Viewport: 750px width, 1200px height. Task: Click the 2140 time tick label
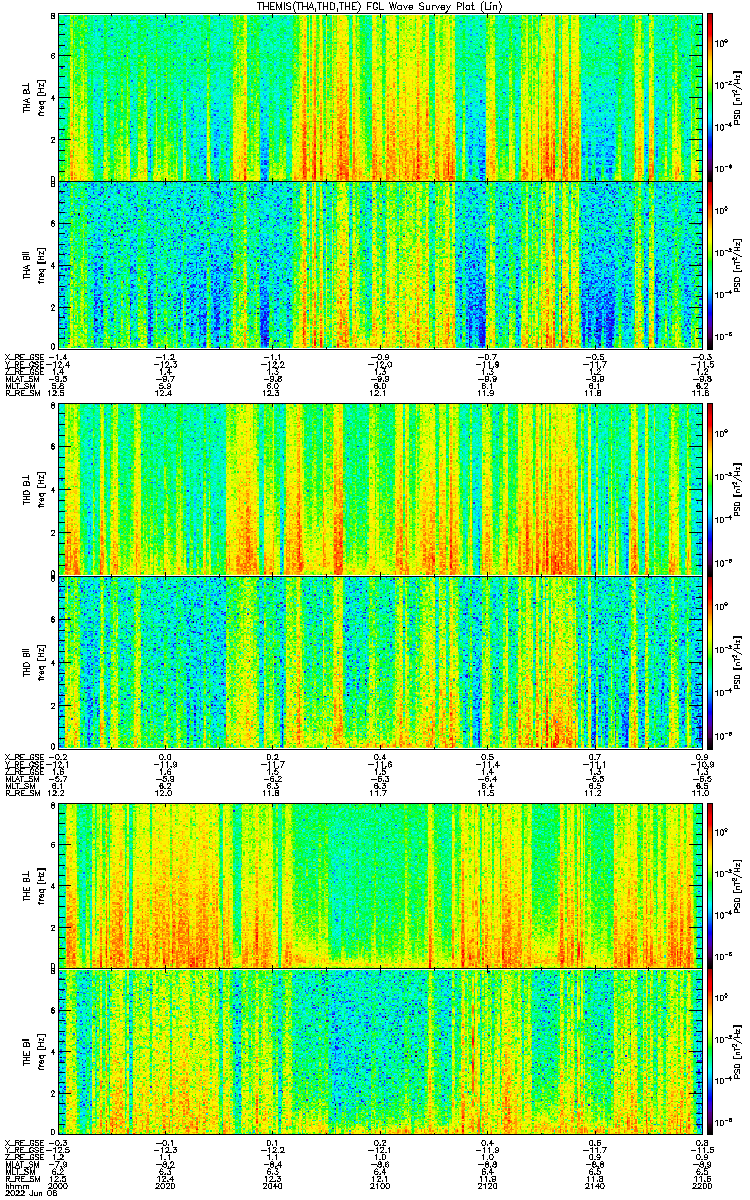click(x=594, y=1184)
